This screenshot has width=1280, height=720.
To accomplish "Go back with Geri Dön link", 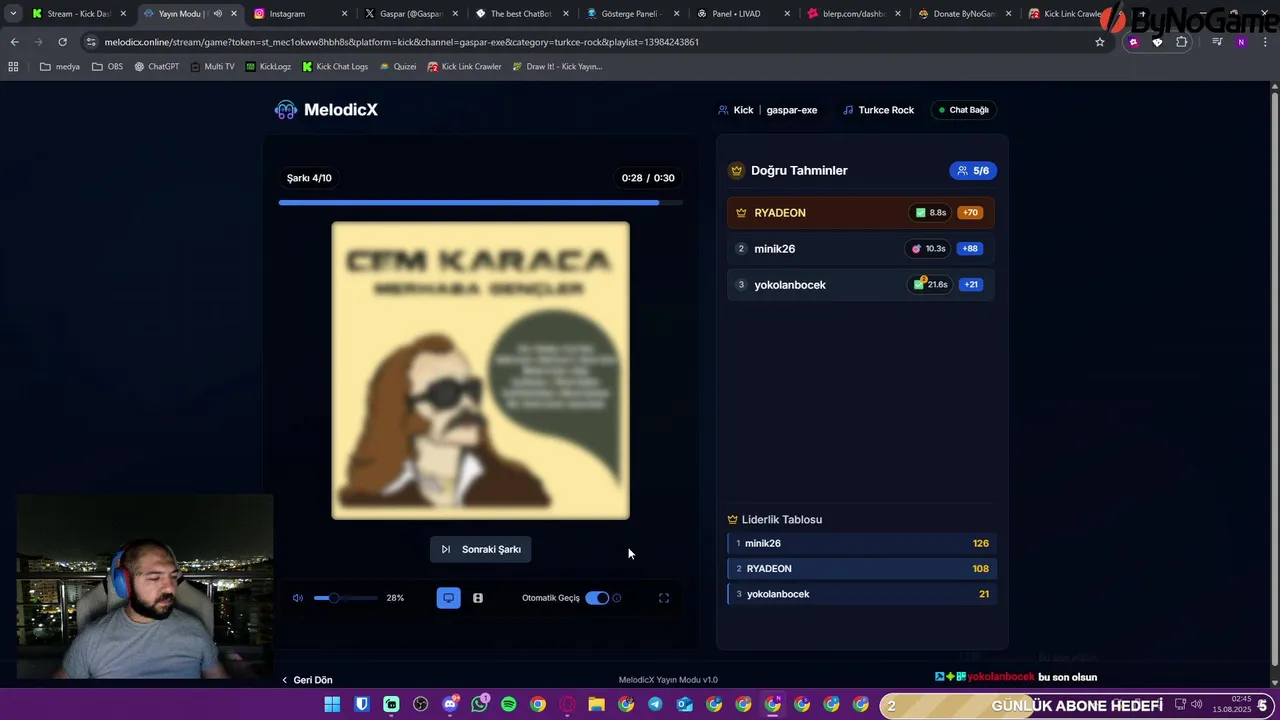I will coord(307,680).
